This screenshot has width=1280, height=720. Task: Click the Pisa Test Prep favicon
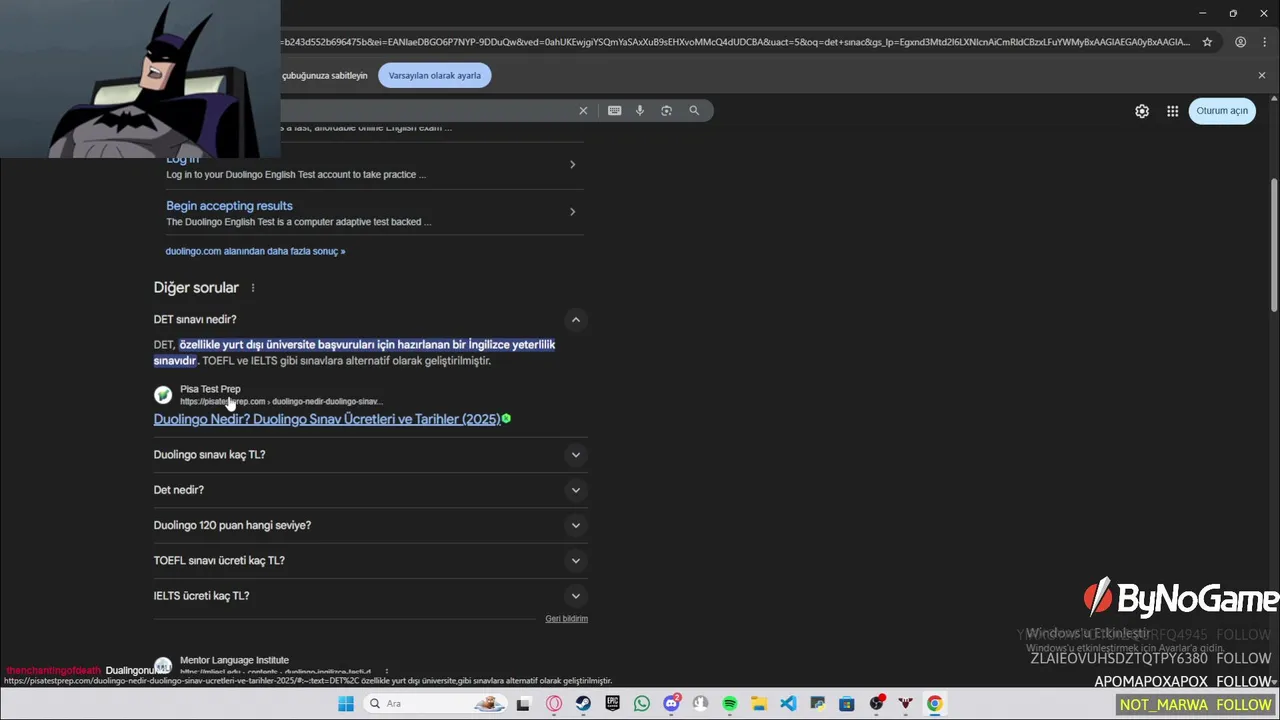[x=163, y=395]
